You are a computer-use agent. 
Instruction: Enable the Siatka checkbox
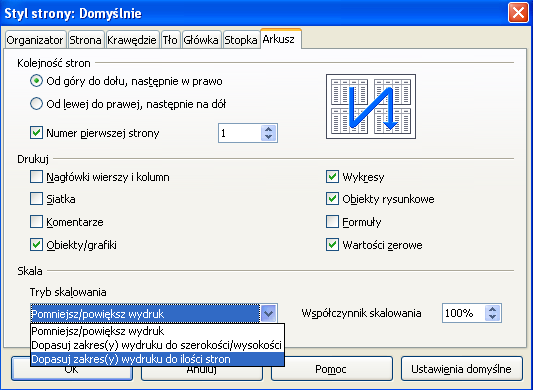[x=36, y=199]
